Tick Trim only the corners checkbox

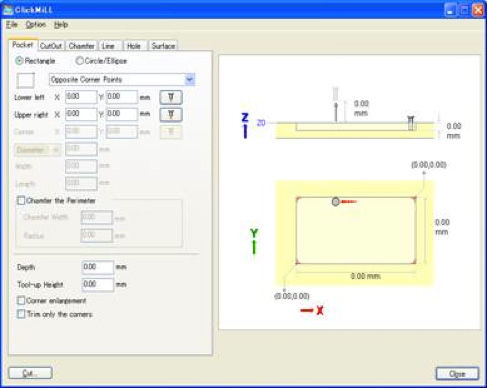(21, 314)
